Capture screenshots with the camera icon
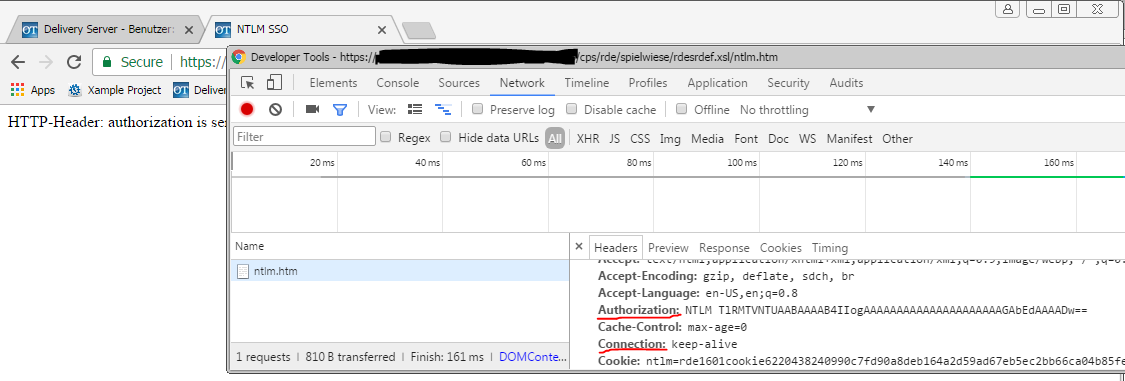Image resolution: width=1125 pixels, height=381 pixels. click(312, 109)
